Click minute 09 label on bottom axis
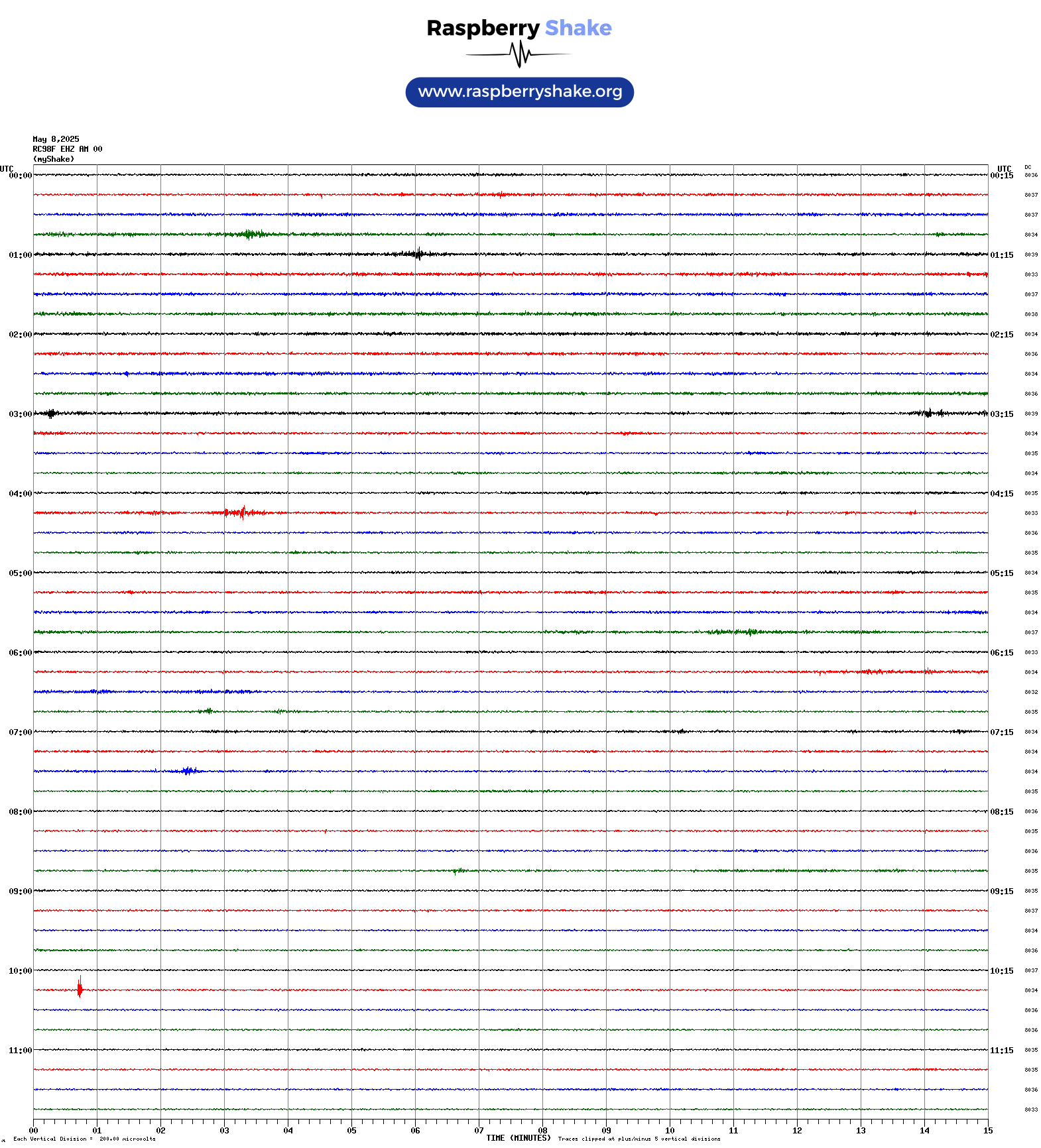Screen dimensions: 1041x1148 pos(606,1131)
